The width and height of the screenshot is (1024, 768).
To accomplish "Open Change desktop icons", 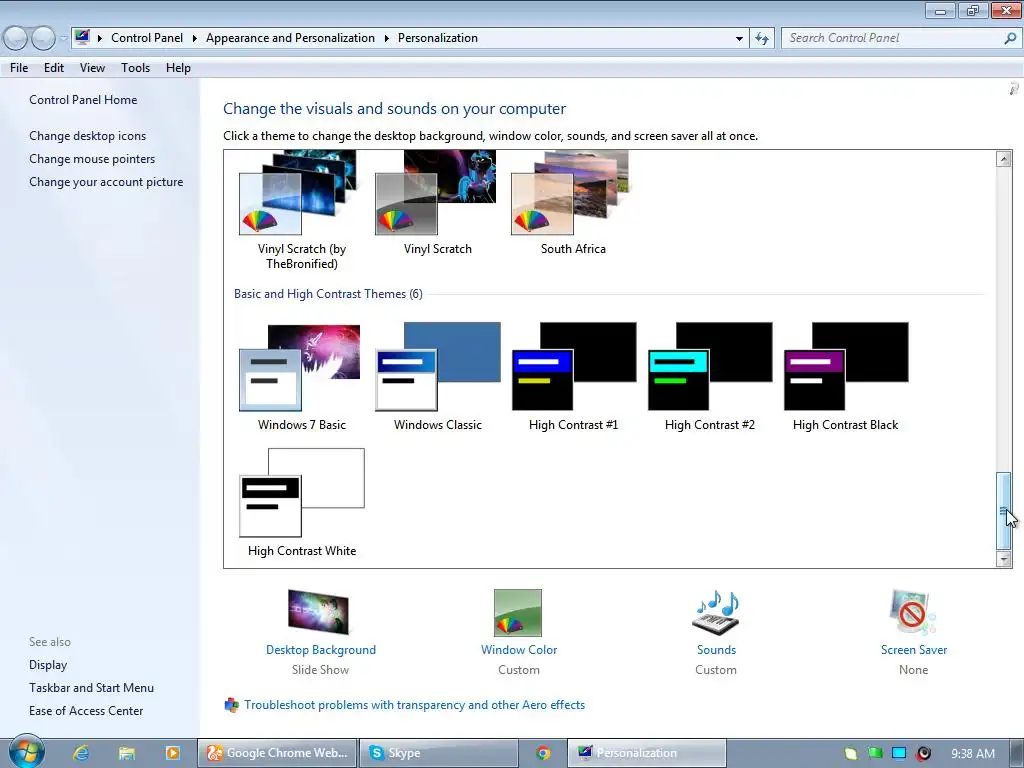I will point(88,136).
